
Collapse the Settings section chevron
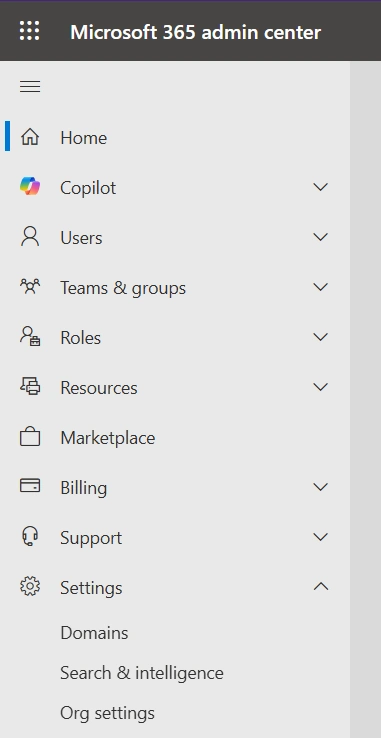320,587
